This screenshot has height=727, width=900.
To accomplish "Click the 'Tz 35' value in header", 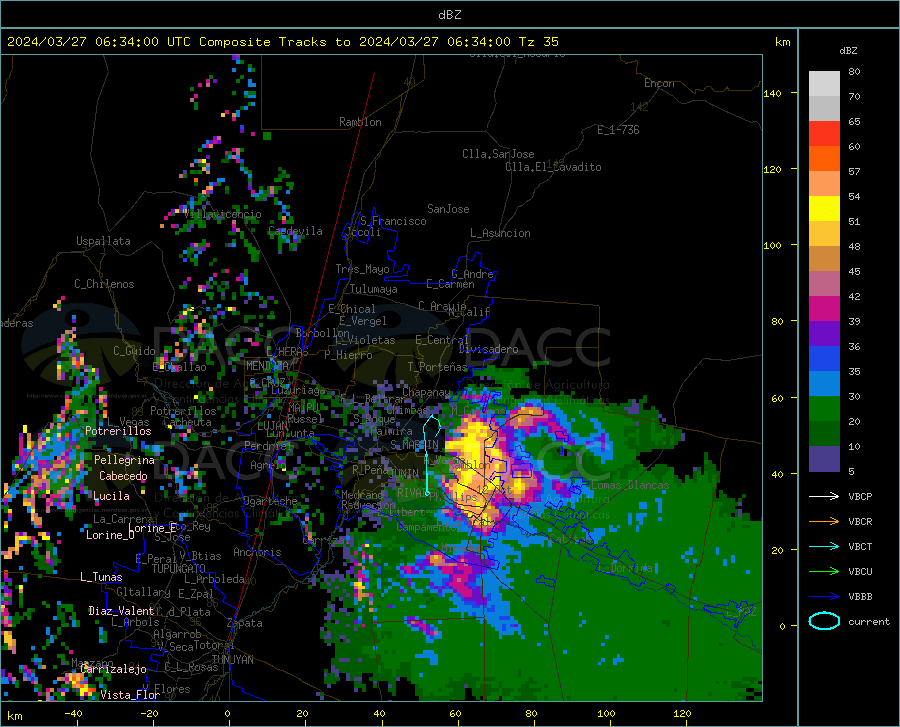I will click(x=539, y=42).
